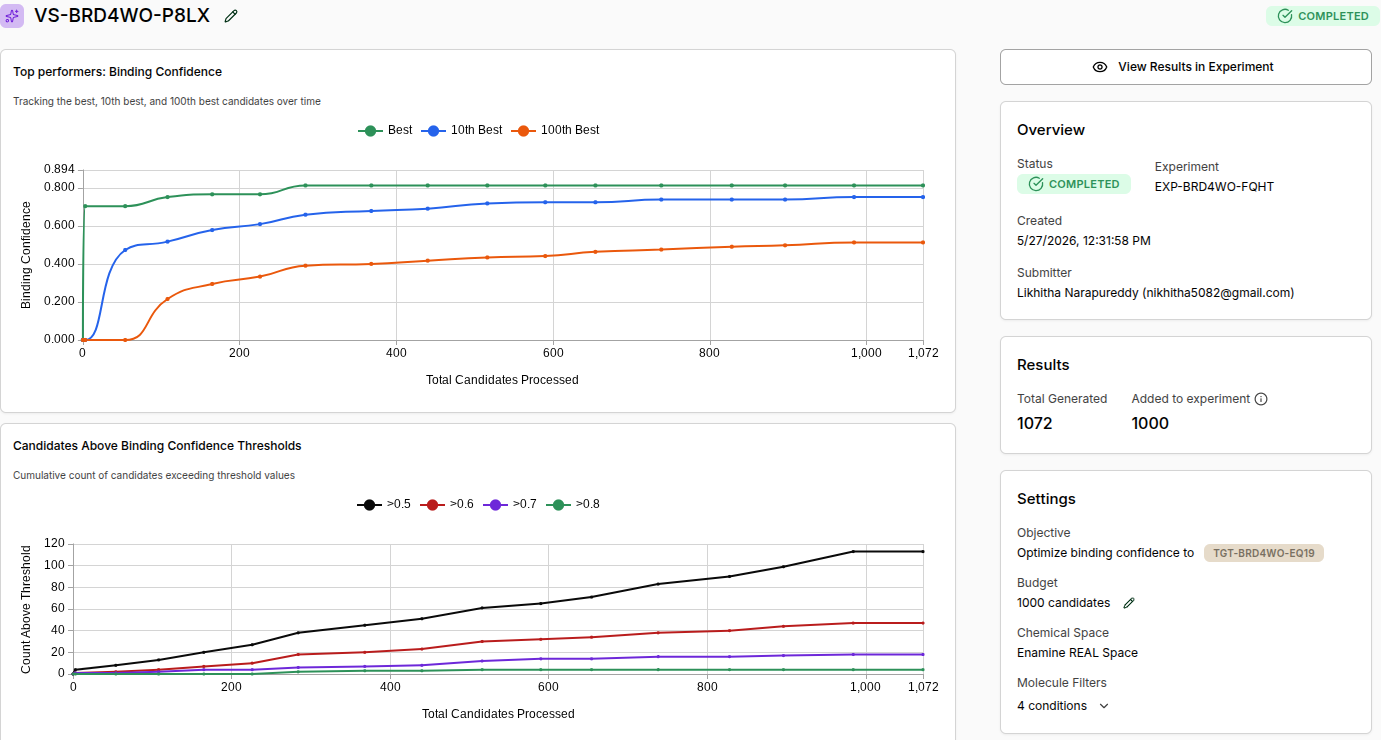The image size is (1381, 740).
Task: Click the final data point on Best line
Action: coord(923,185)
